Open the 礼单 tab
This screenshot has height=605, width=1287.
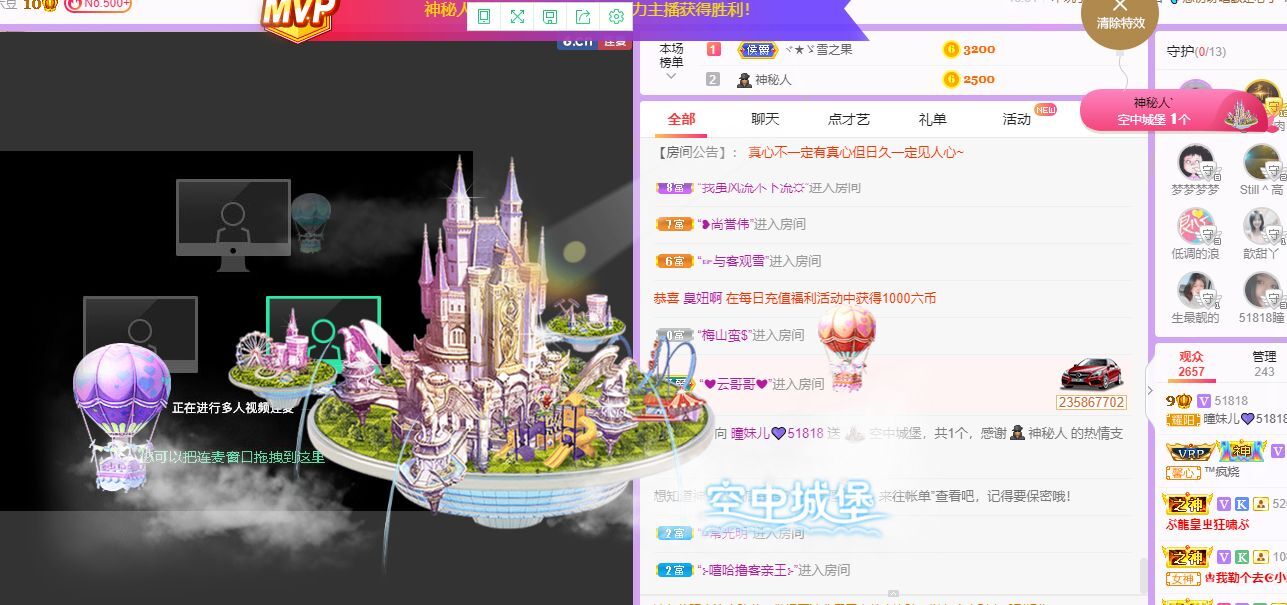coord(933,119)
